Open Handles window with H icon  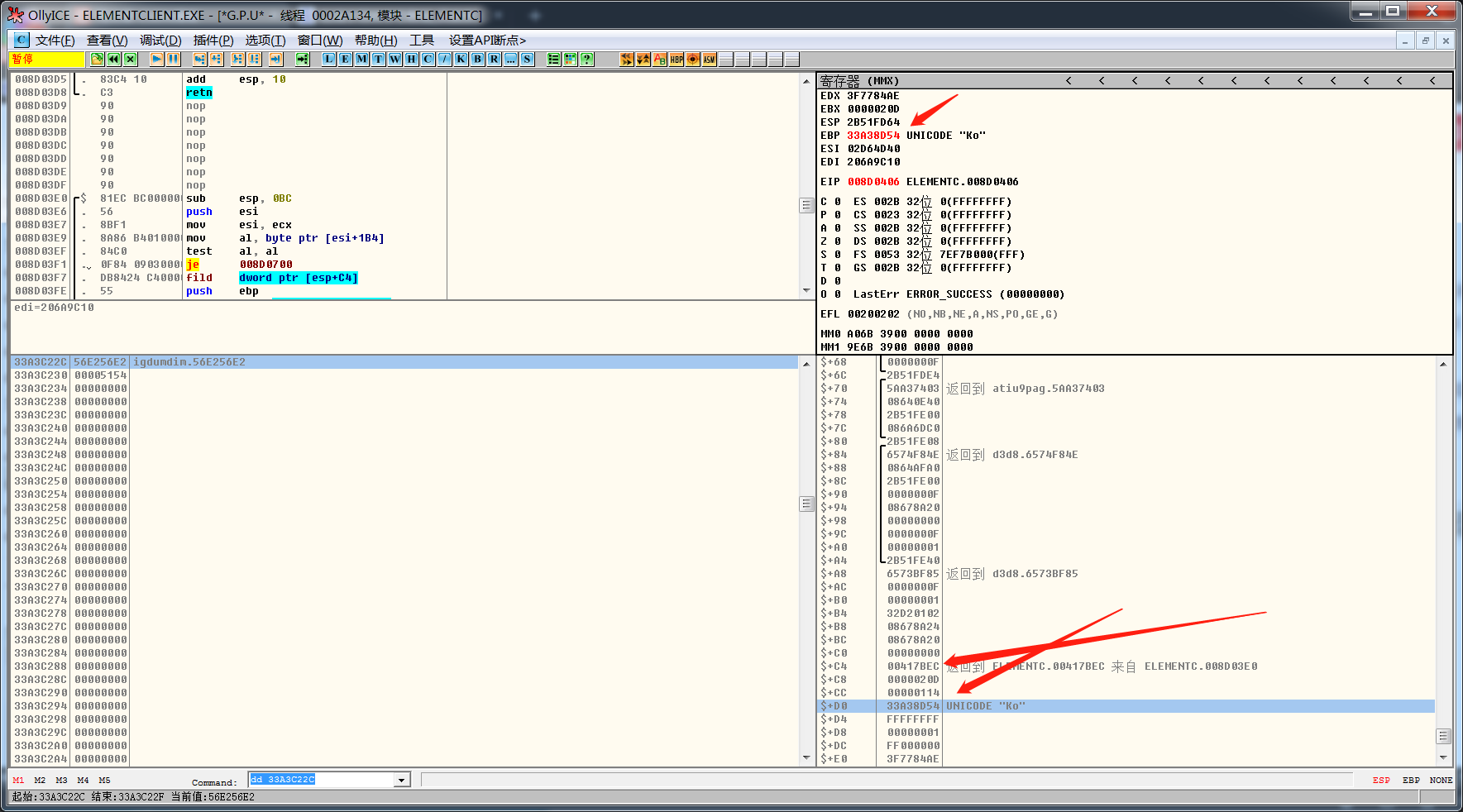click(x=412, y=59)
